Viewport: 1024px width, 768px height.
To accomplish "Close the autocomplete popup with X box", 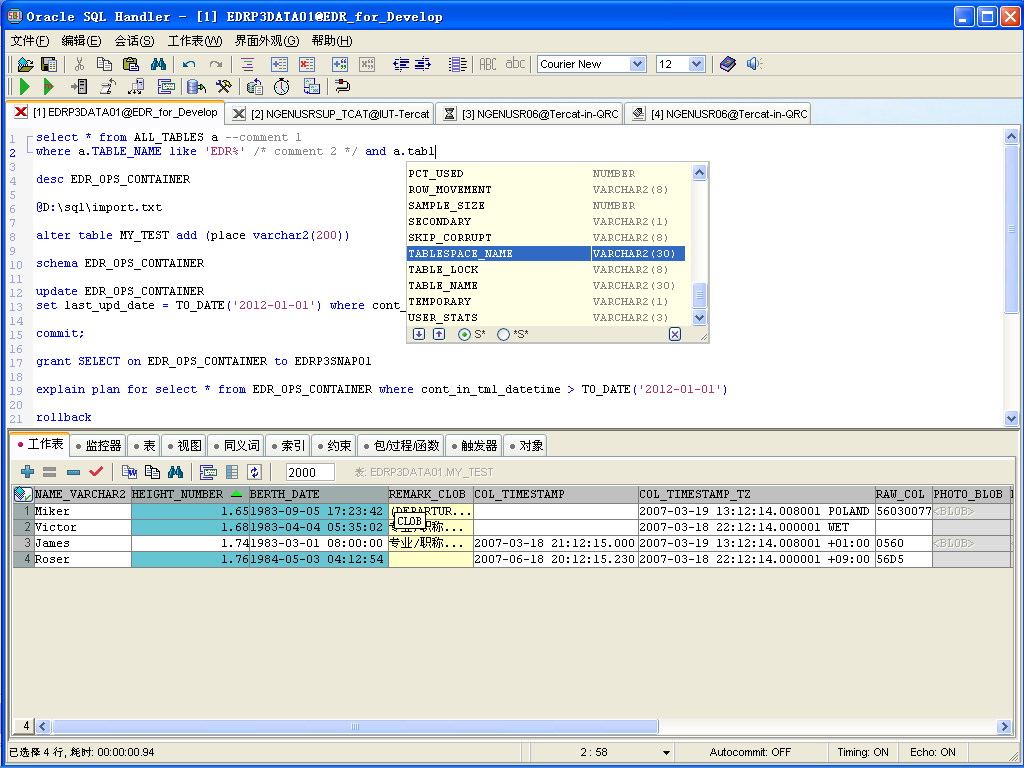I will tap(675, 334).
